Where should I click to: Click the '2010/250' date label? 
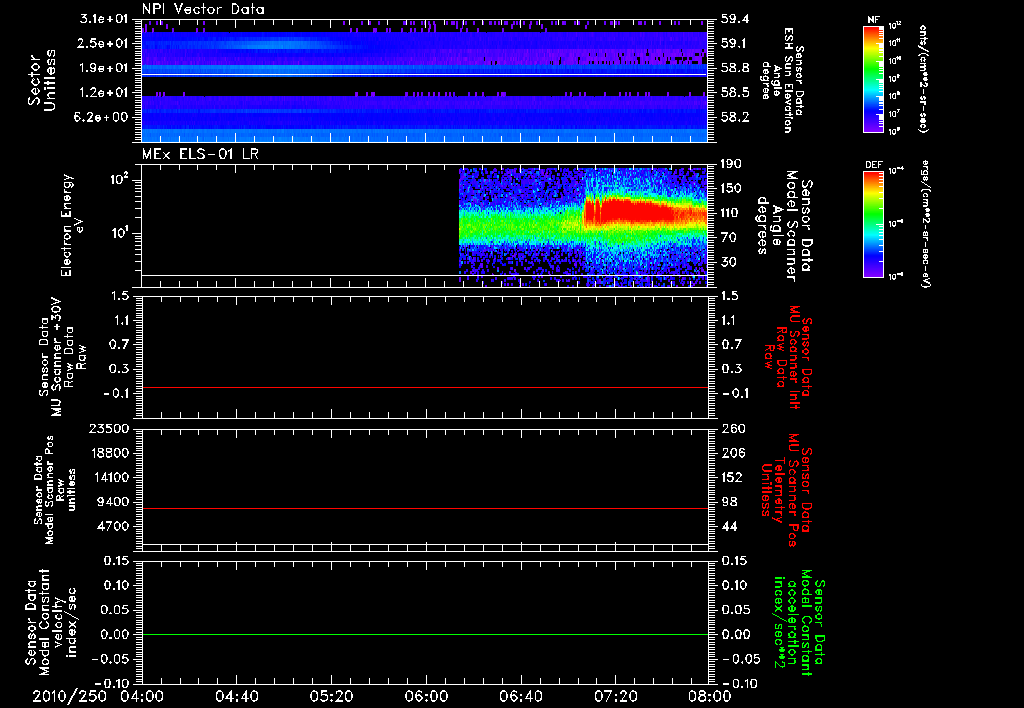[69, 696]
